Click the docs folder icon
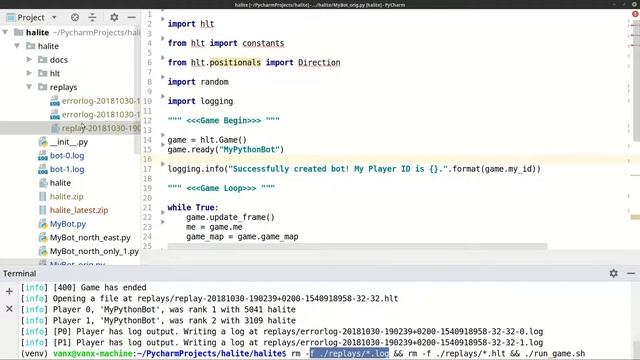The height and width of the screenshot is (360, 640). coord(43,60)
